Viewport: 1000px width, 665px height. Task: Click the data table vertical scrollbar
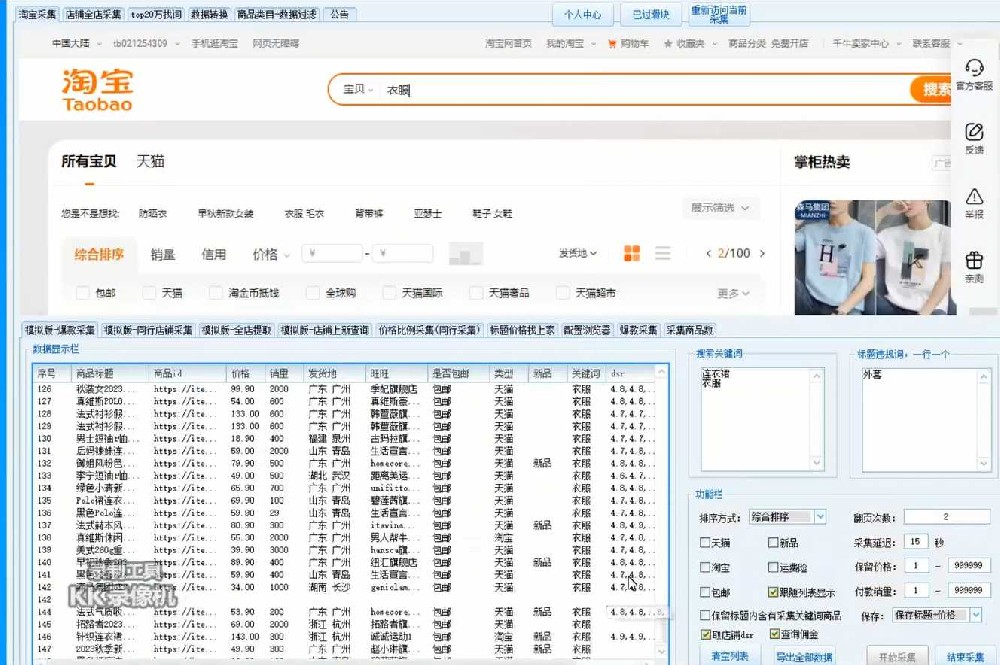click(x=661, y=510)
